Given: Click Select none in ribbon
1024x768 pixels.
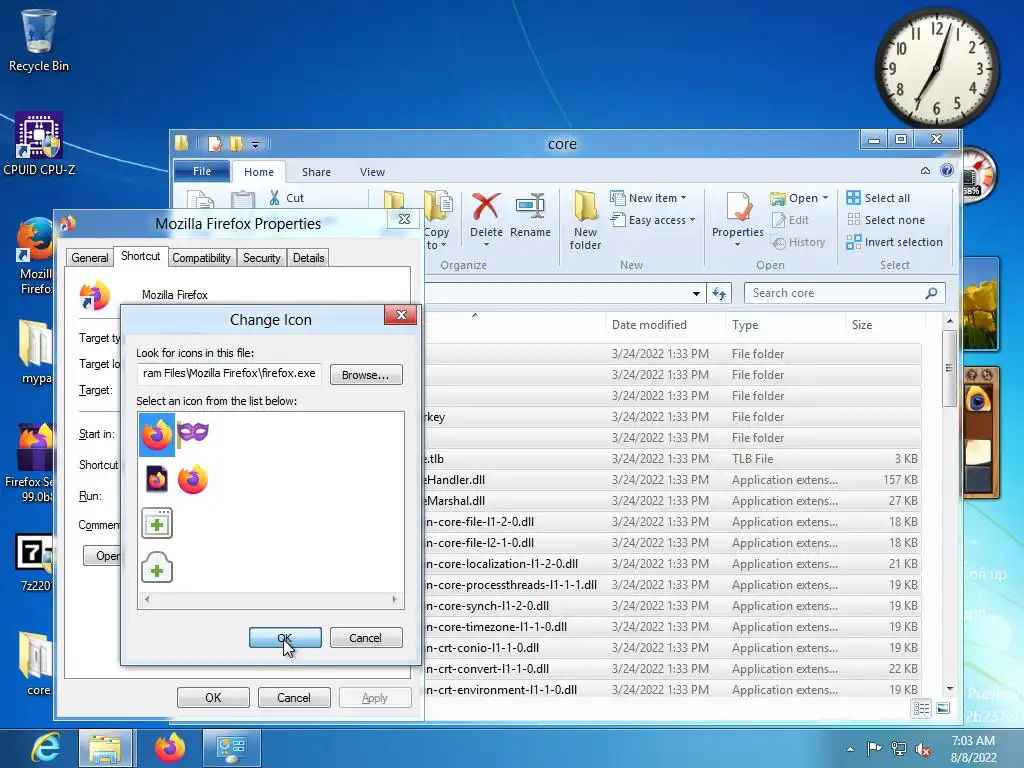Looking at the screenshot, I should pos(886,220).
